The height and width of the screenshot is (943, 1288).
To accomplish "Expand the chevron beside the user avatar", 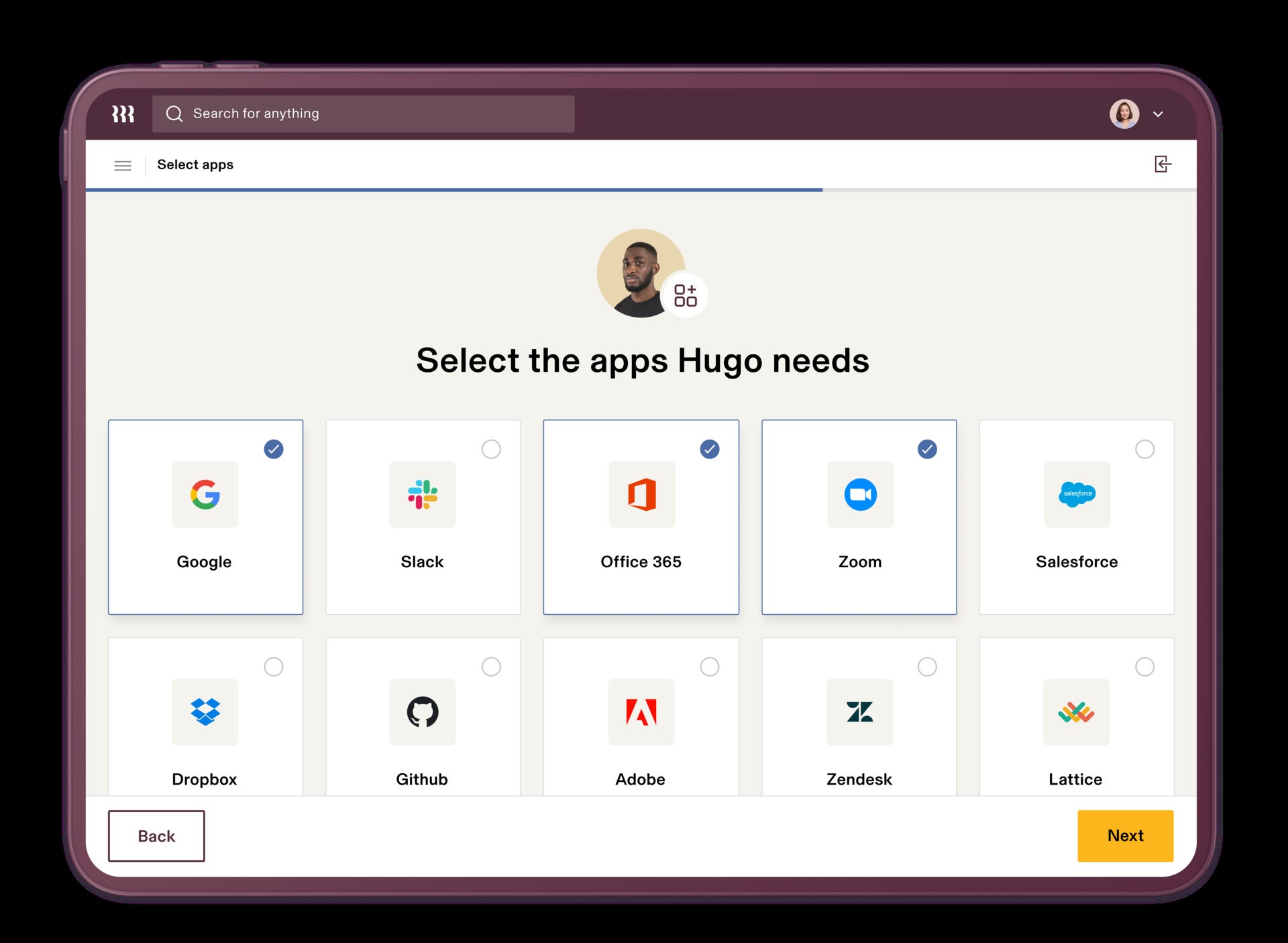I will click(x=1158, y=114).
